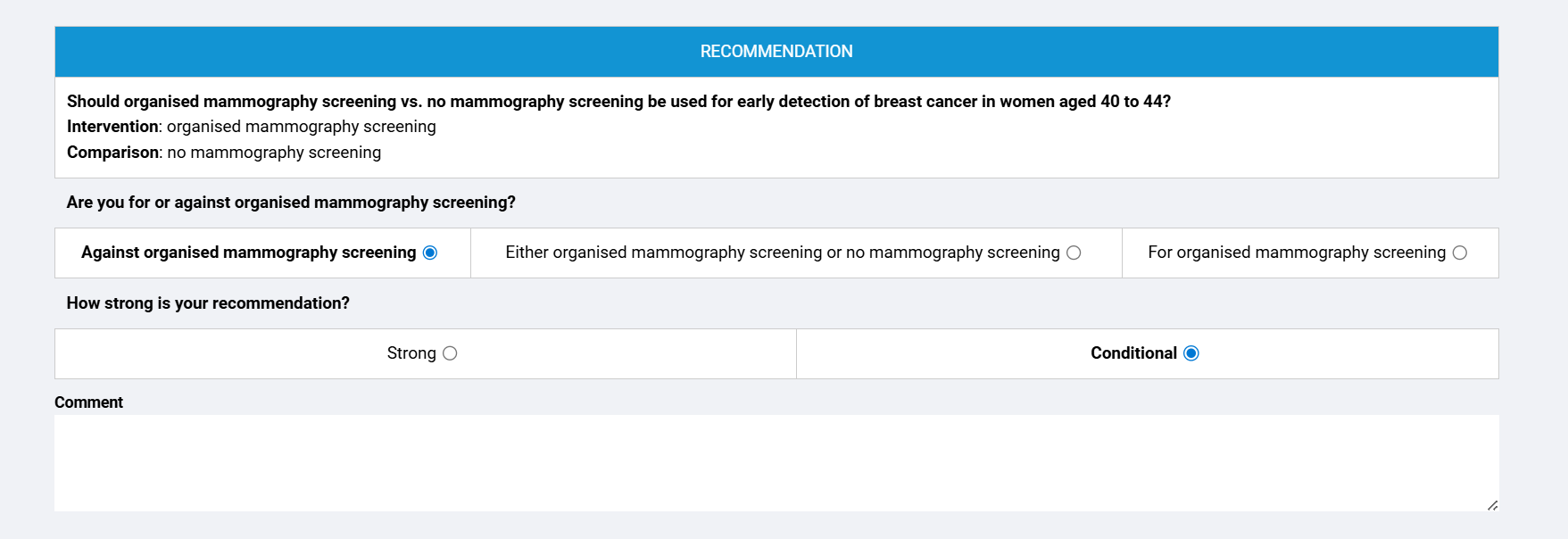
Task: Select the "Against organised mammography screening" radio button
Action: [430, 253]
